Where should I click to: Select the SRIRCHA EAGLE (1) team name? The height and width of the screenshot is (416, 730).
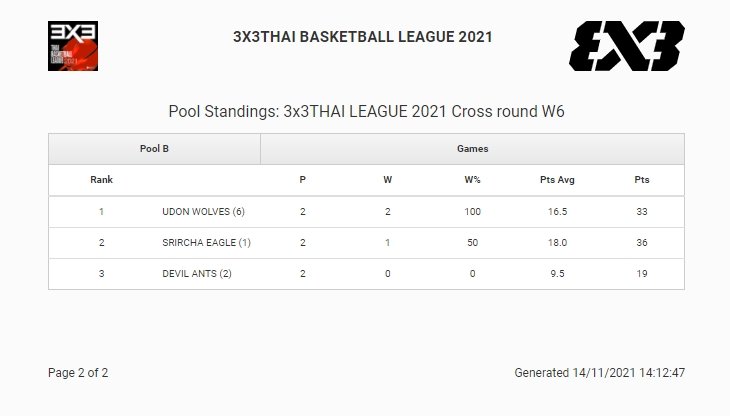coord(206,243)
